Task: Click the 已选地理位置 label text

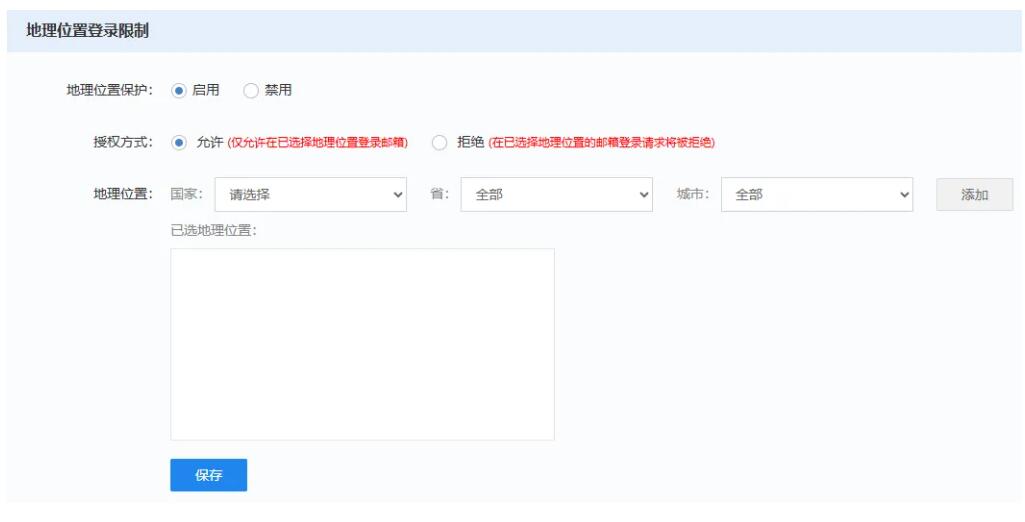Action: pos(214,231)
